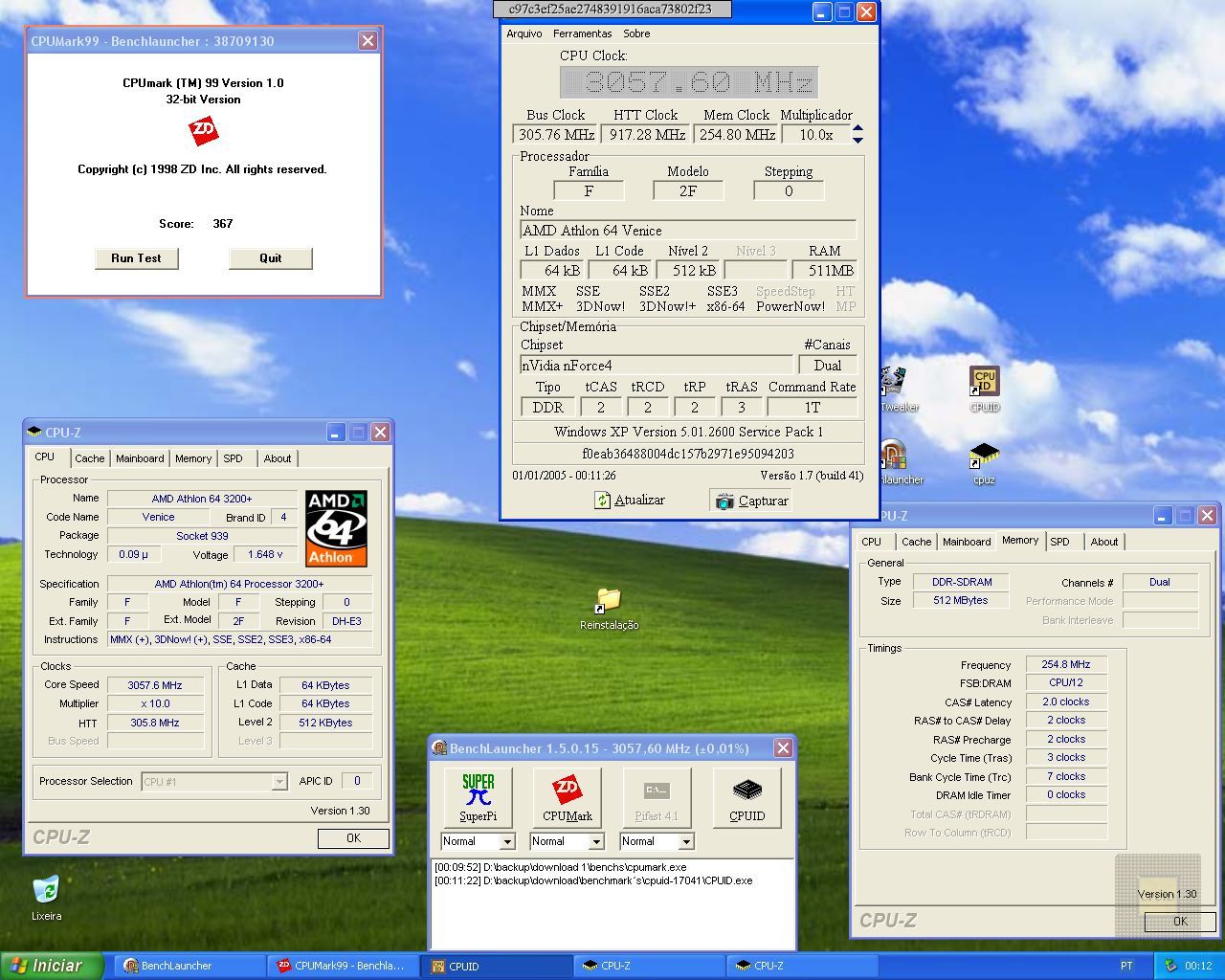
Task: Click OK in right CPU-Z Memory window
Action: 1180,922
